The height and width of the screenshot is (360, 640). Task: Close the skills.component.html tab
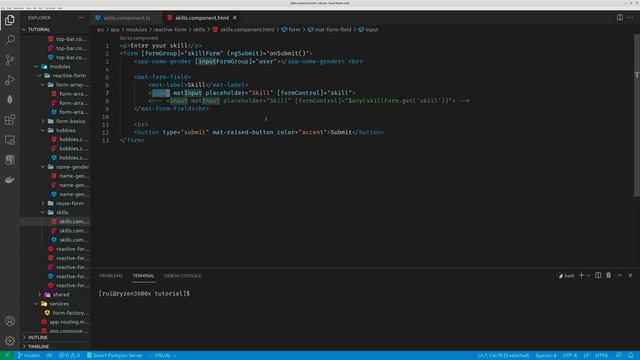(x=235, y=18)
